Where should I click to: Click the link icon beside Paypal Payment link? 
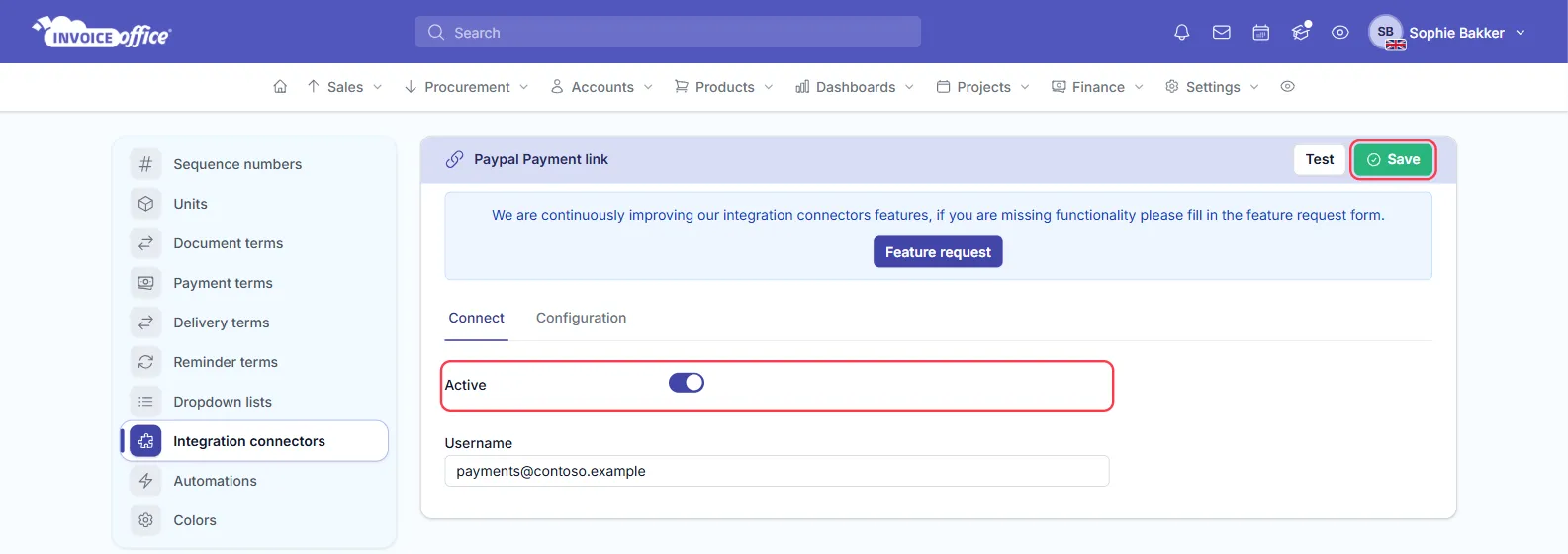pos(454,159)
